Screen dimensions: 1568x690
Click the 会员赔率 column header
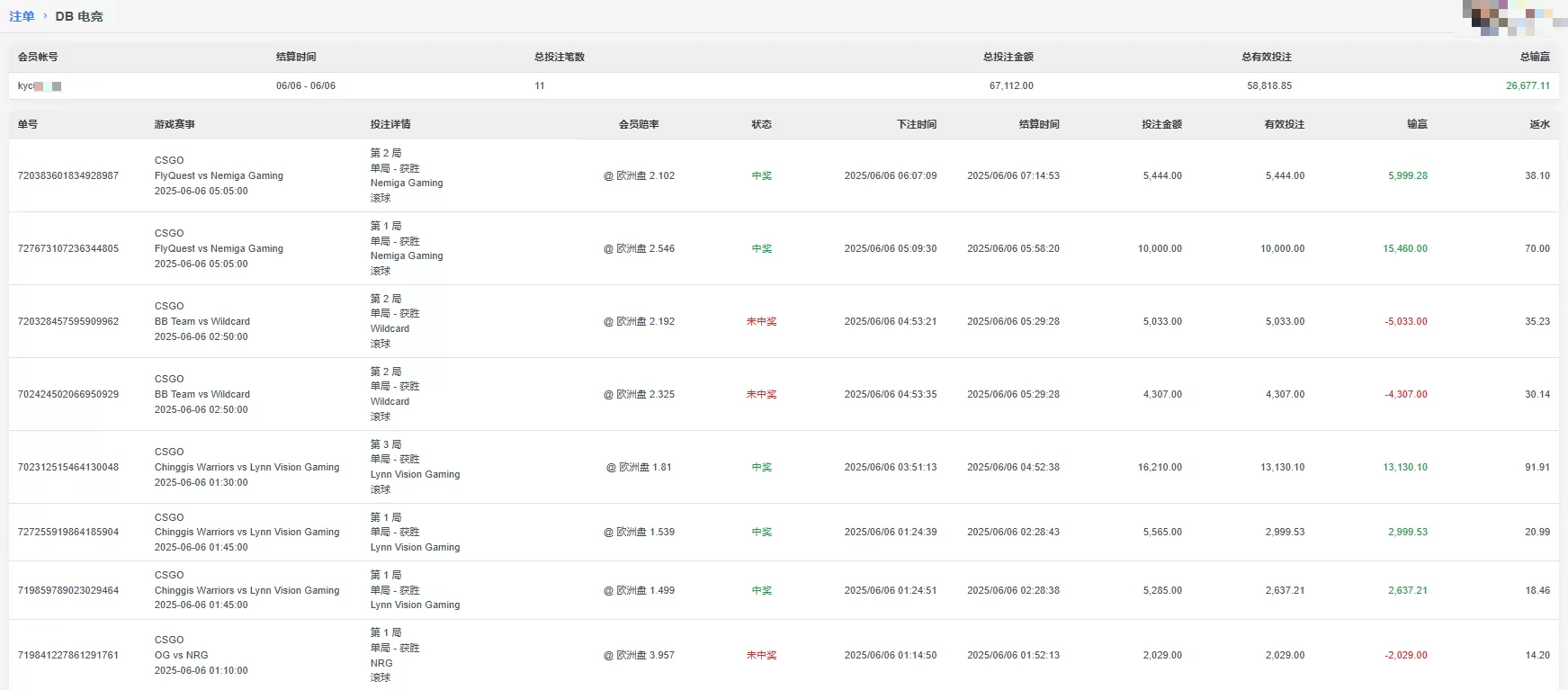[x=639, y=124]
